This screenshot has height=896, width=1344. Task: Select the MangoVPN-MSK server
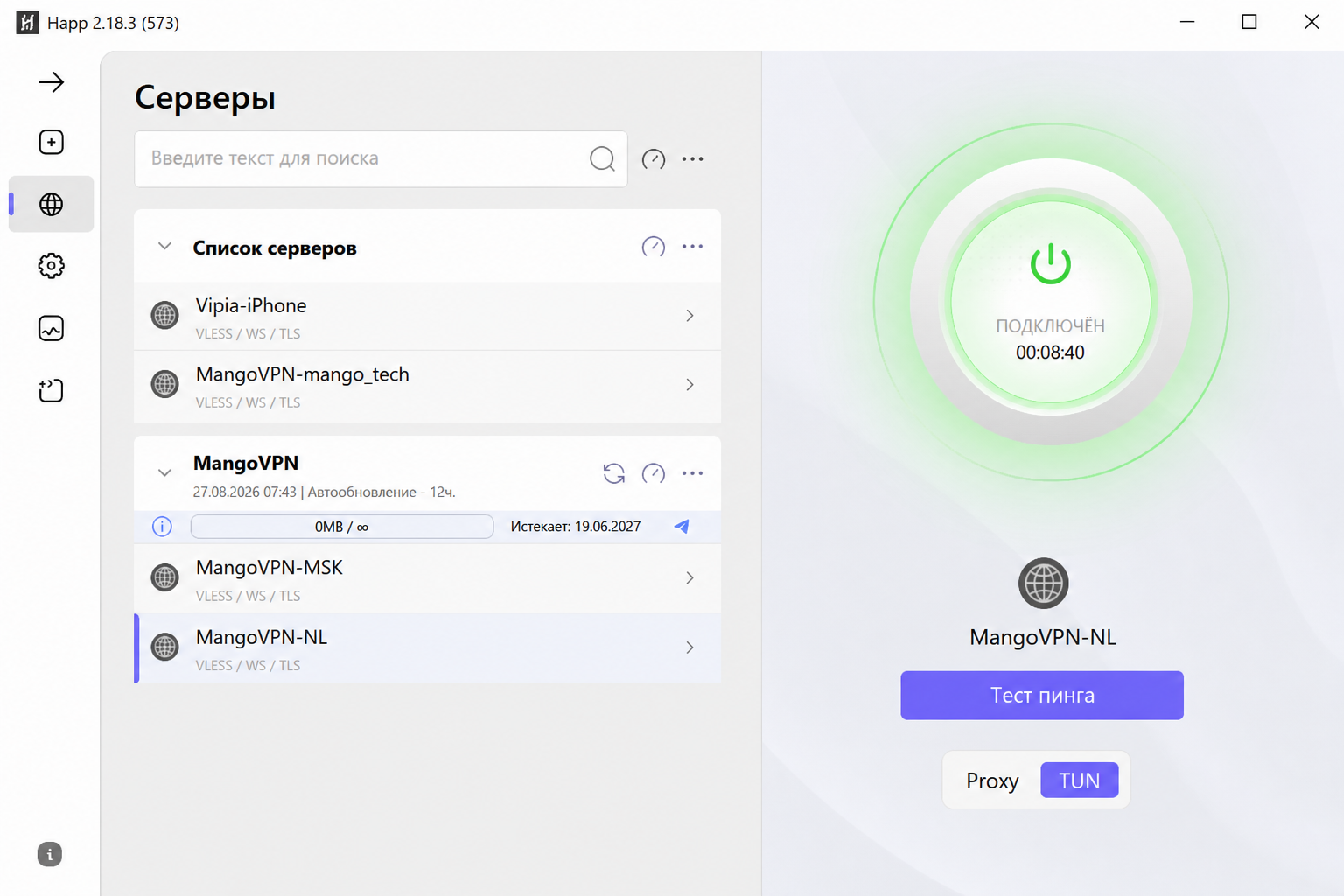tap(427, 578)
